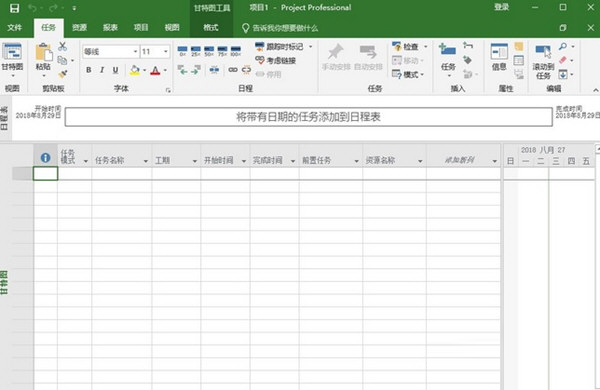
Task: Click the background color paint bucket
Action: [x=135, y=70]
